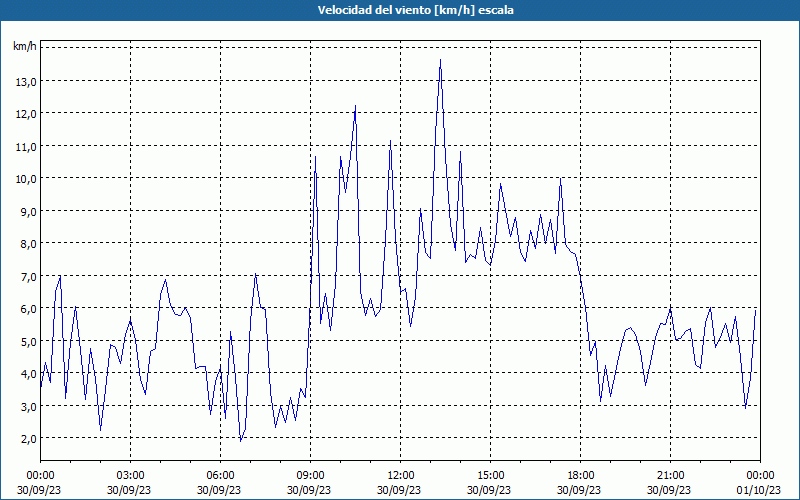Select the 9,0 y-axis label
This screenshot has width=800, height=500.
tap(29, 212)
